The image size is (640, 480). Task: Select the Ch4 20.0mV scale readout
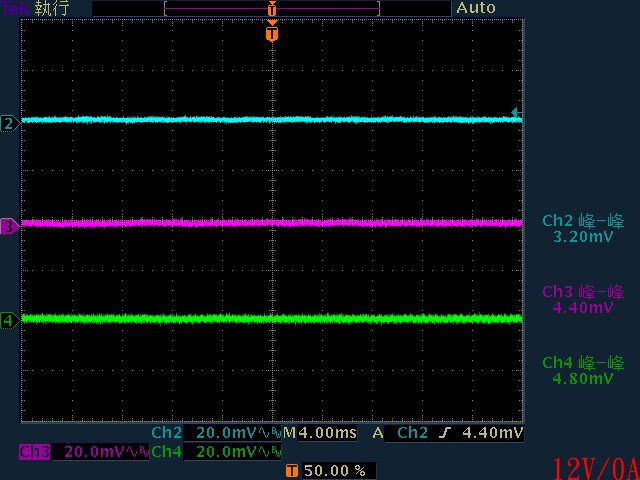226,452
